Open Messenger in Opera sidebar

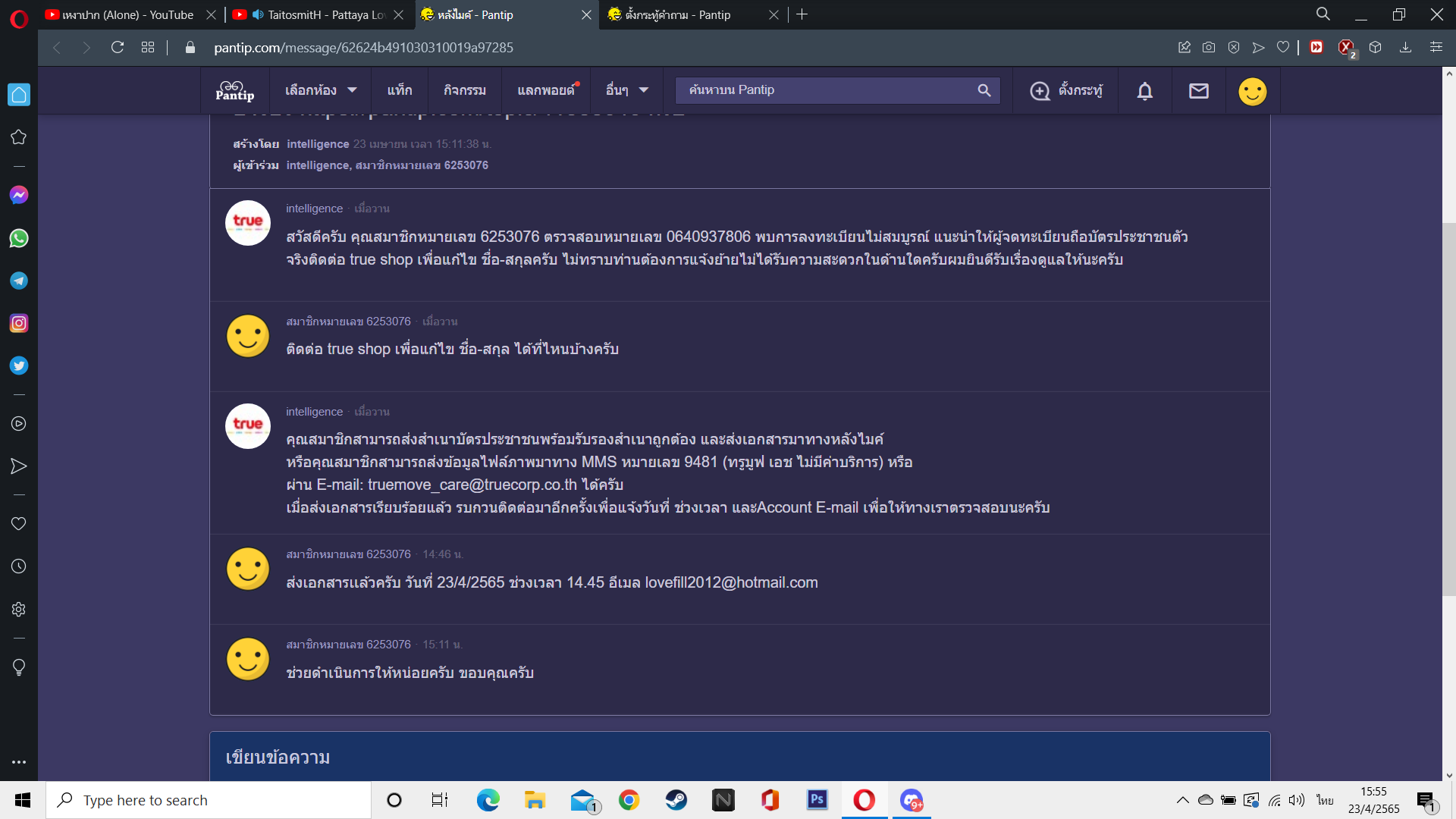click(19, 196)
